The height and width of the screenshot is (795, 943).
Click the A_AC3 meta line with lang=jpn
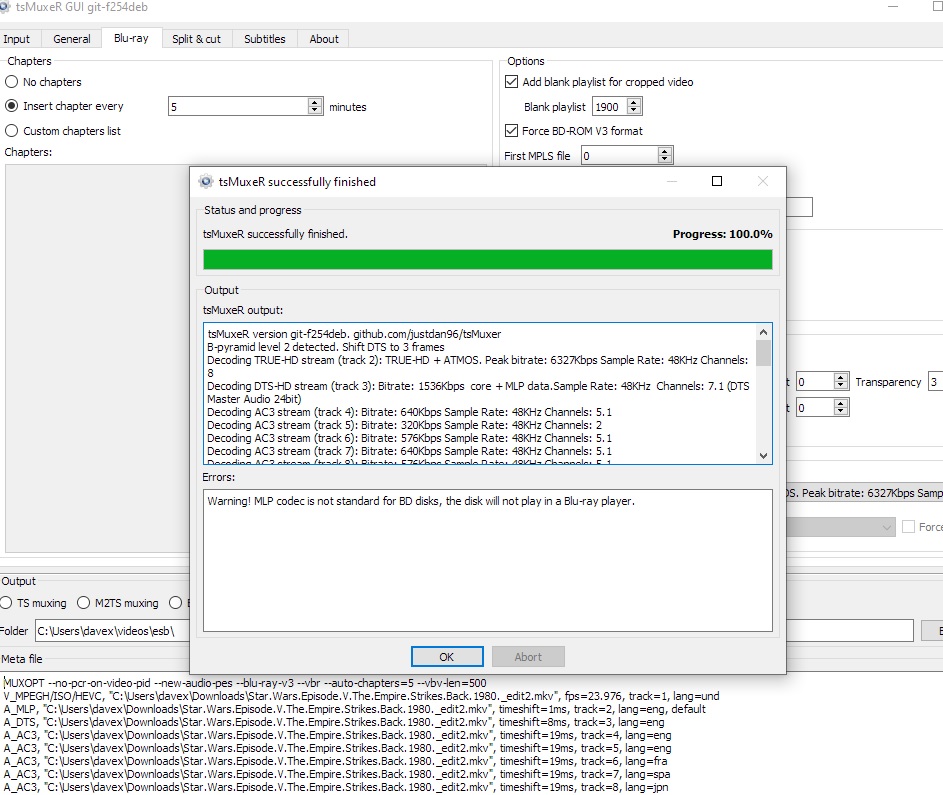pos(336,787)
